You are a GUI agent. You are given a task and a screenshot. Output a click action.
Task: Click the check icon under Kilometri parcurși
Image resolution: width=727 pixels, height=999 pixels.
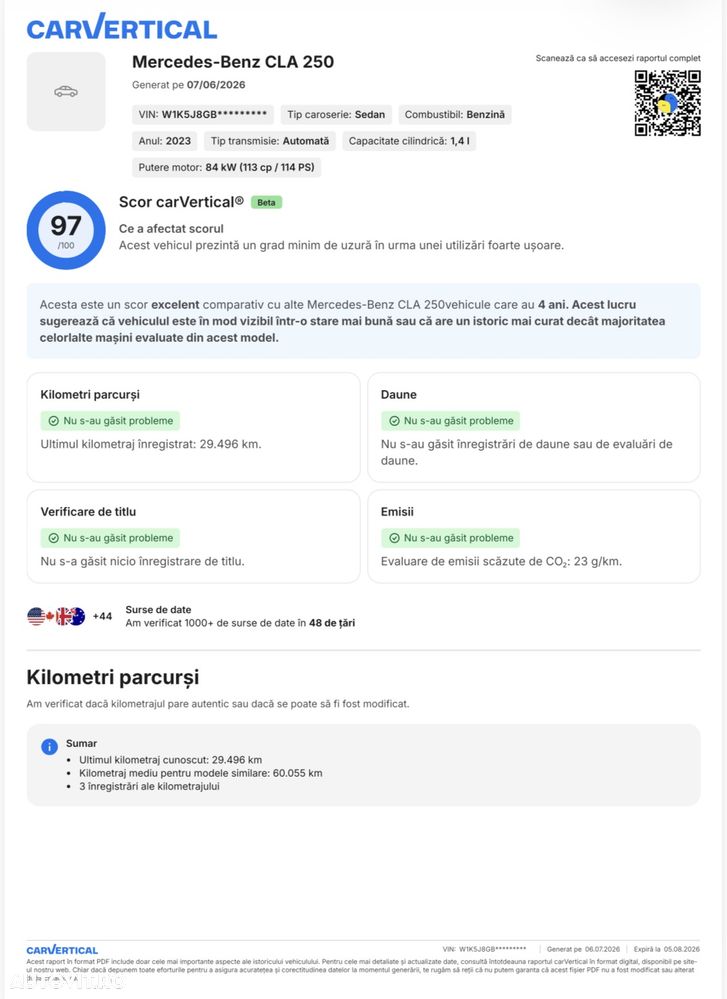point(54,421)
